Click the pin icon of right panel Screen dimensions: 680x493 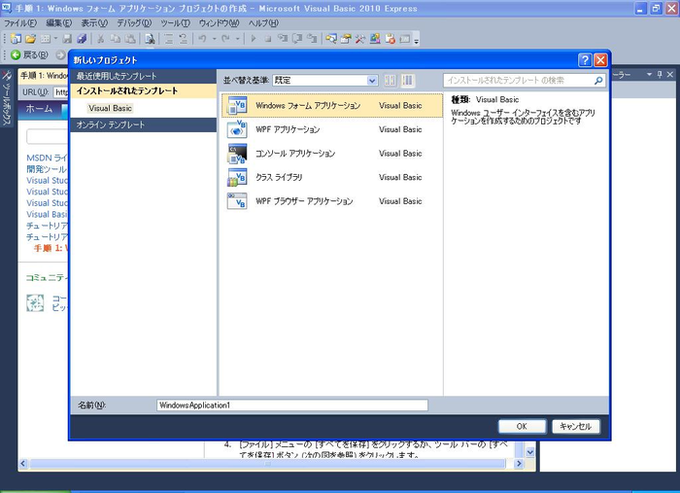(660, 75)
